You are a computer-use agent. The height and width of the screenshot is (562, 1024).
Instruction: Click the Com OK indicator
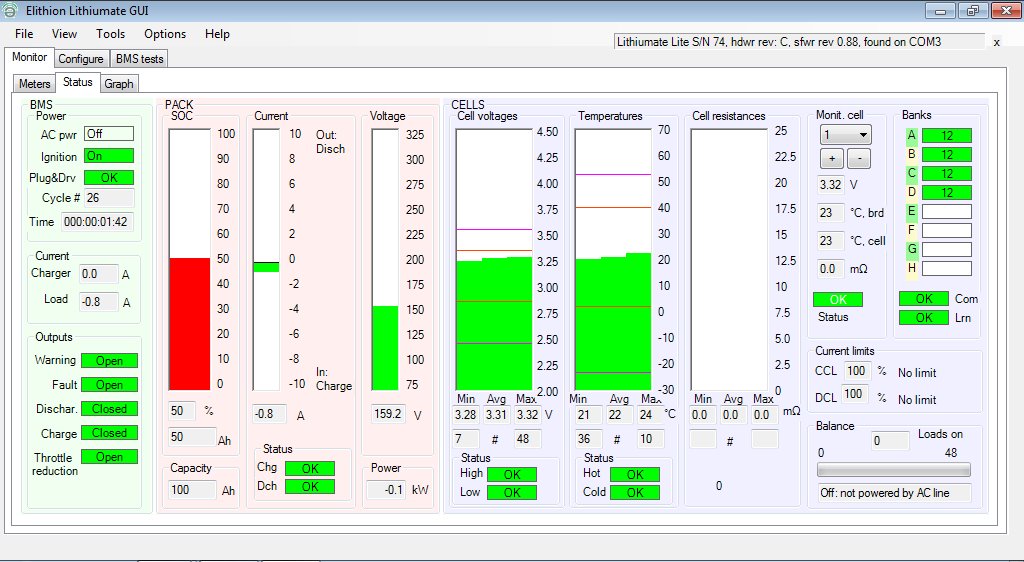923,299
